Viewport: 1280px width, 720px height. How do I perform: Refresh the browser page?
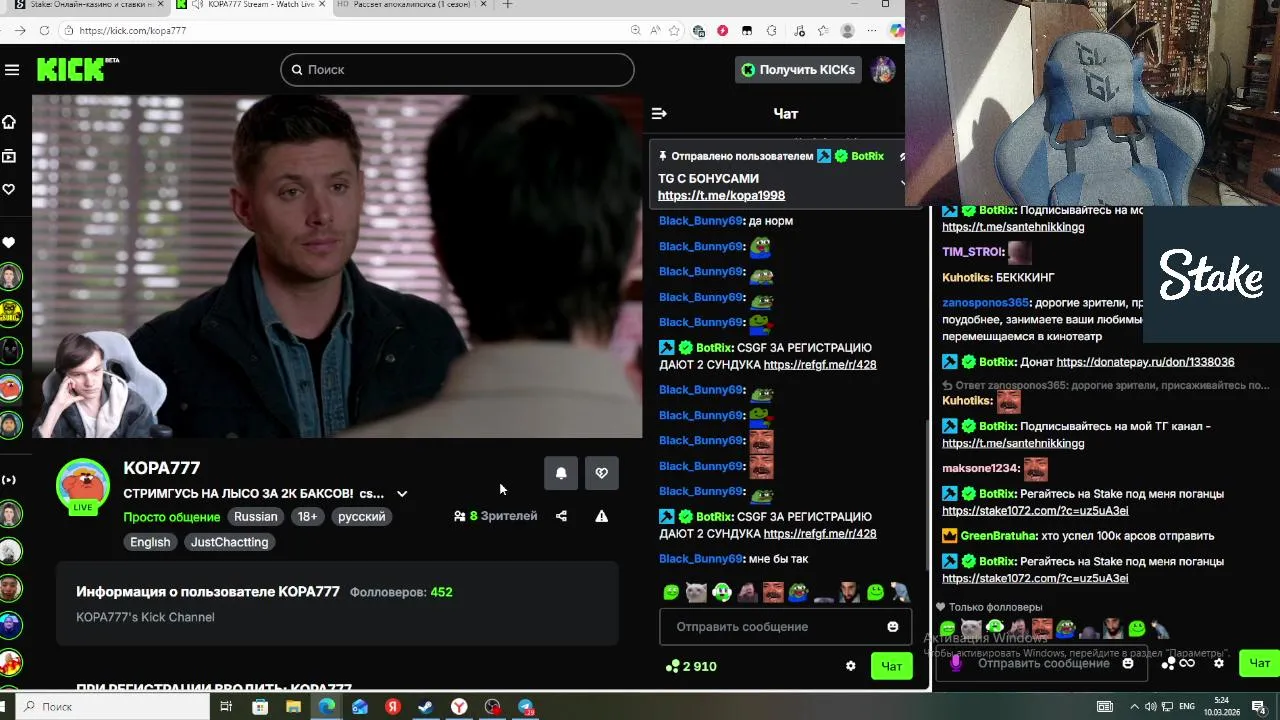click(x=44, y=31)
